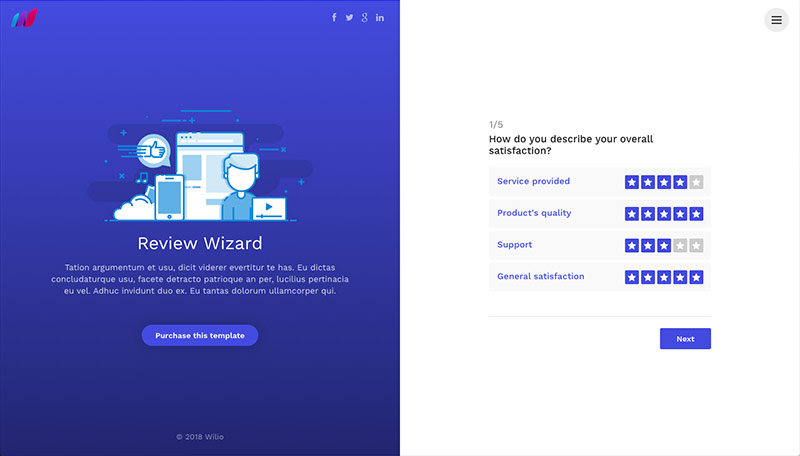The width and height of the screenshot is (800, 456).
Task: Click the Purchase this template button
Action: coord(200,335)
